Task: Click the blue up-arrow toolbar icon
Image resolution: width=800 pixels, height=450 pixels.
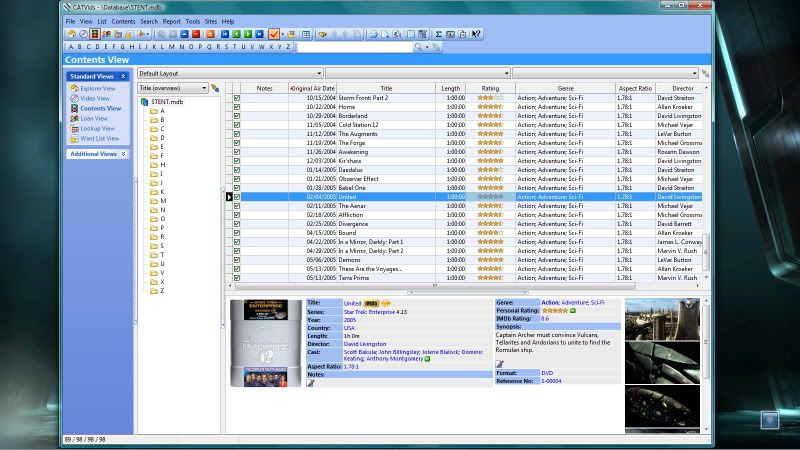Action: (184, 34)
